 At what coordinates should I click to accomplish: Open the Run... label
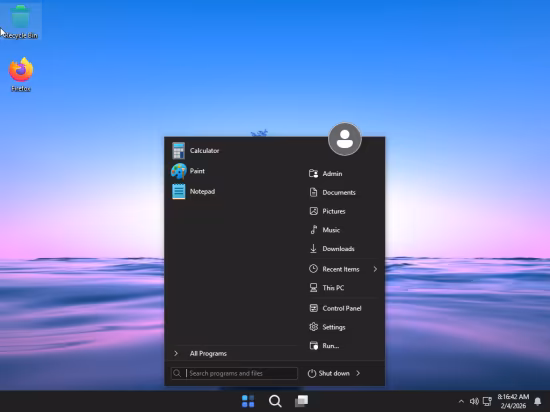coord(331,346)
